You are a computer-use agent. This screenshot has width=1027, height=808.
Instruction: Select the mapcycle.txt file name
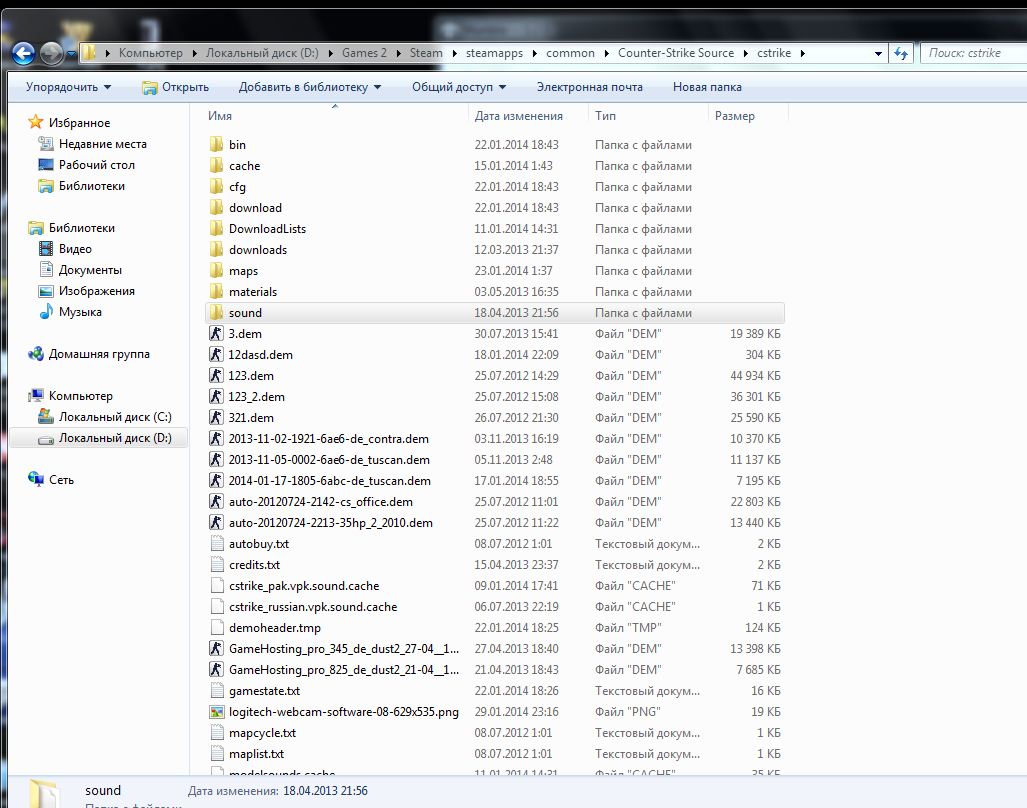click(x=262, y=733)
